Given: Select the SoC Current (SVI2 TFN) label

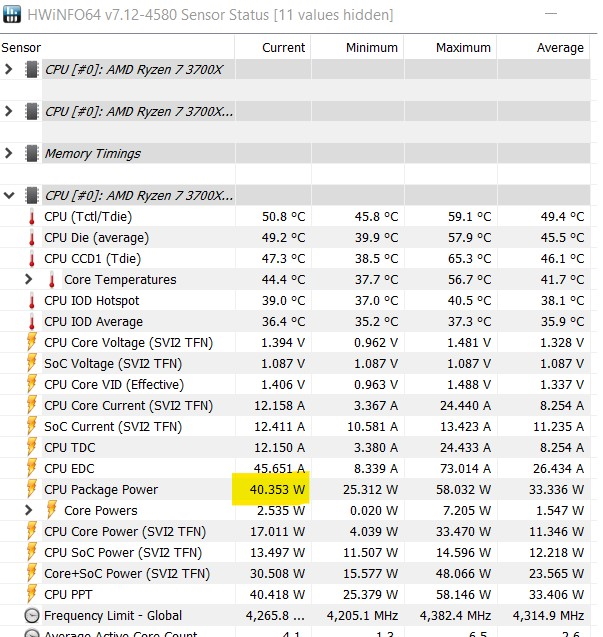Looking at the screenshot, I should [x=113, y=427].
